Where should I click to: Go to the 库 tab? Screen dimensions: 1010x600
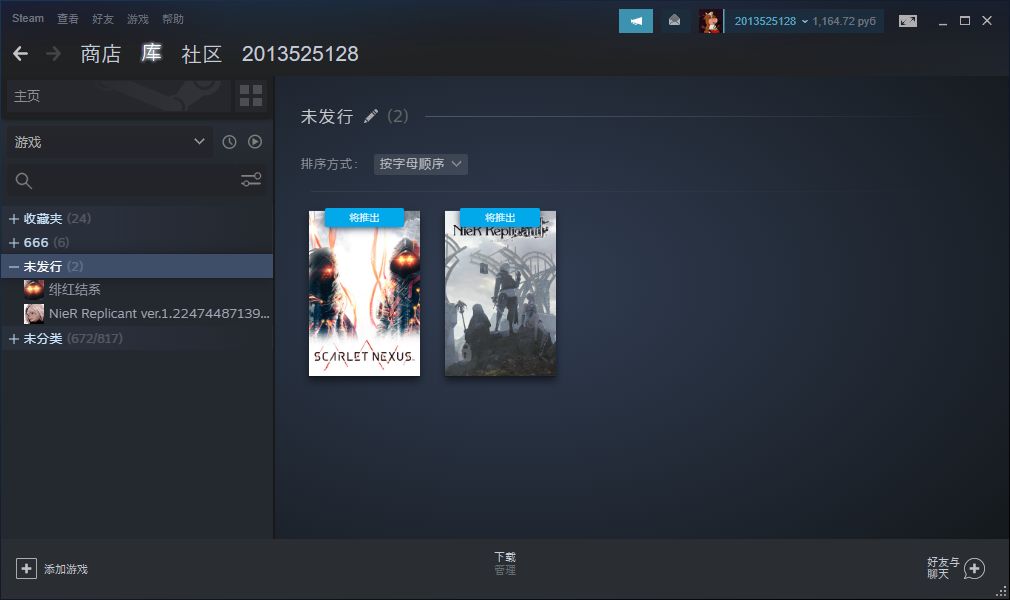point(151,53)
